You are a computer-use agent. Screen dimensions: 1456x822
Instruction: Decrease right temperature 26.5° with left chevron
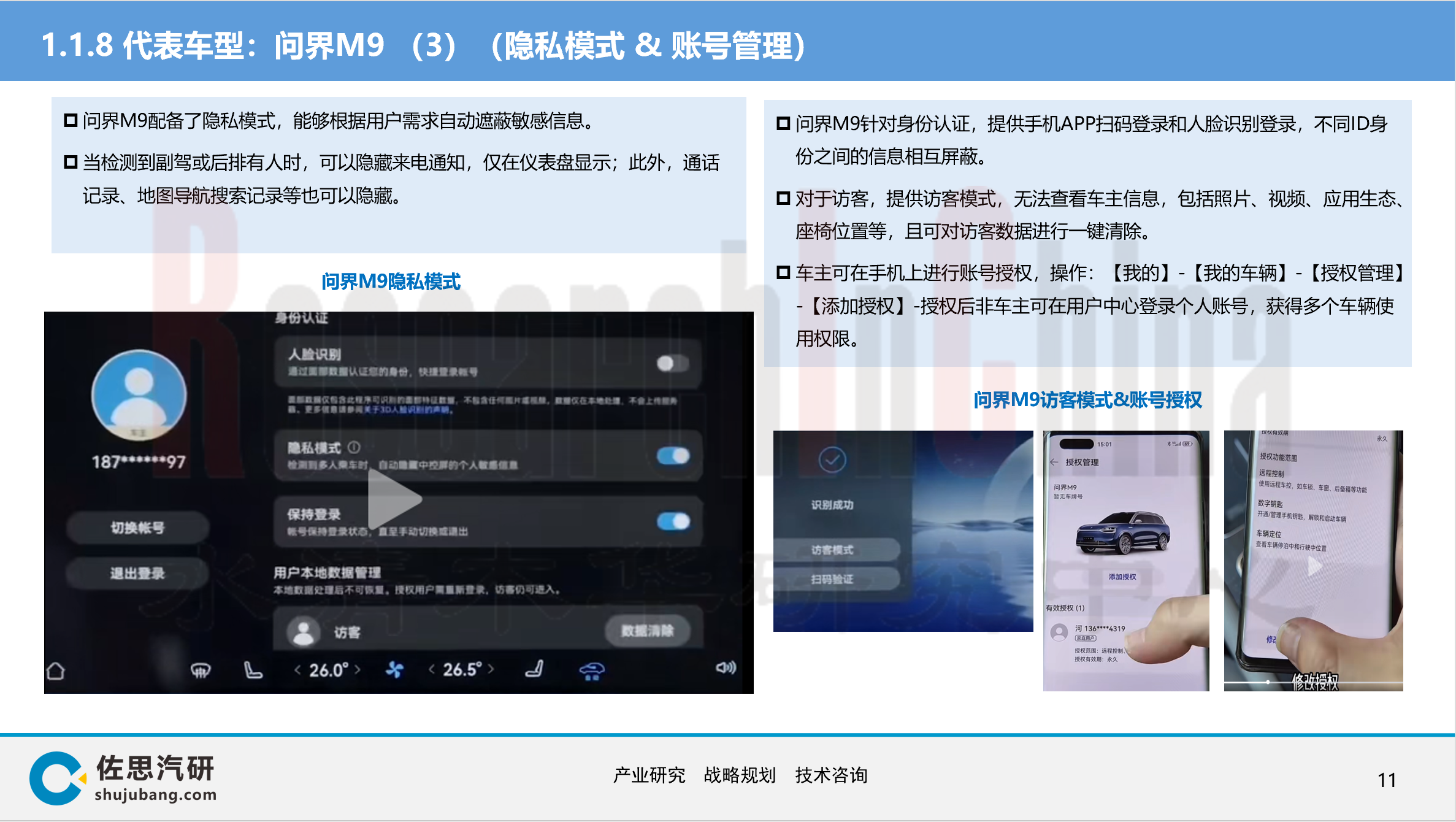pyautogui.click(x=432, y=669)
